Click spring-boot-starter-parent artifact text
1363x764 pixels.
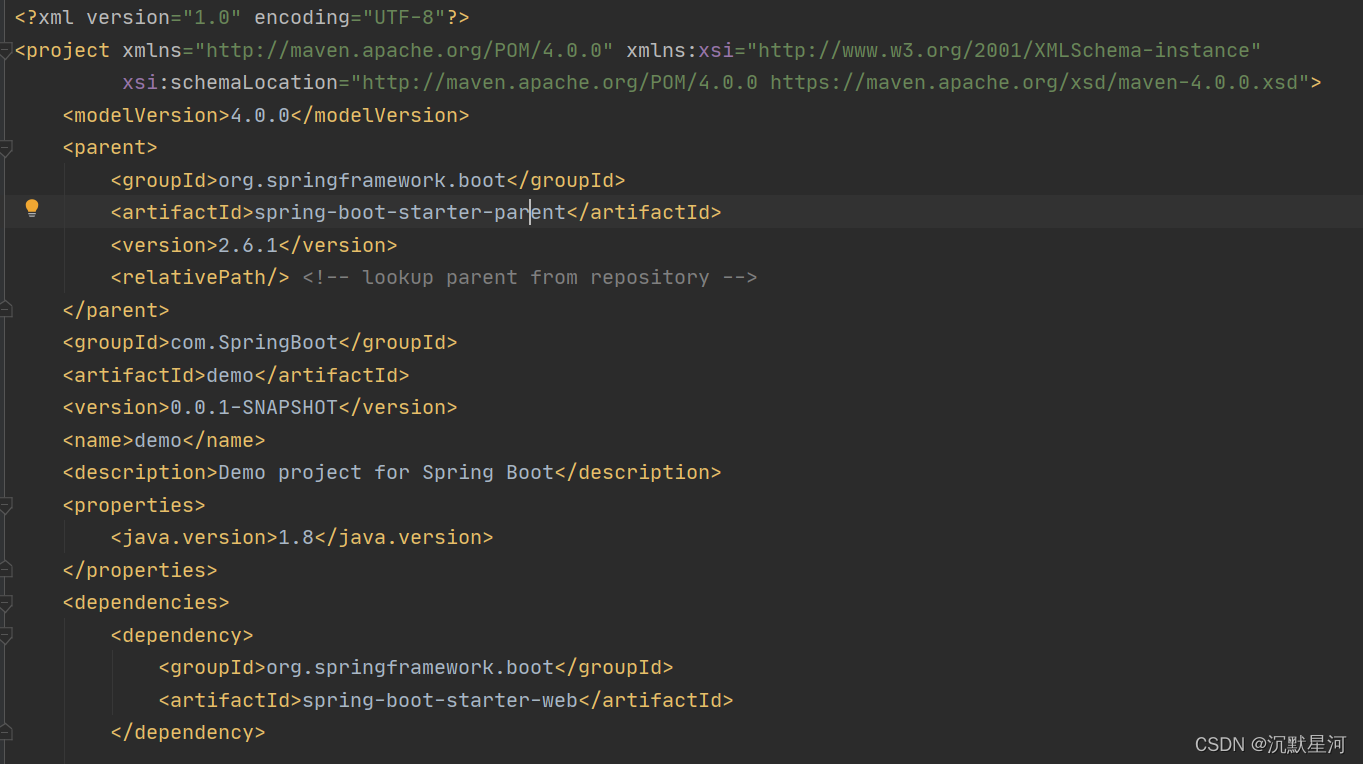pyautogui.click(x=410, y=212)
